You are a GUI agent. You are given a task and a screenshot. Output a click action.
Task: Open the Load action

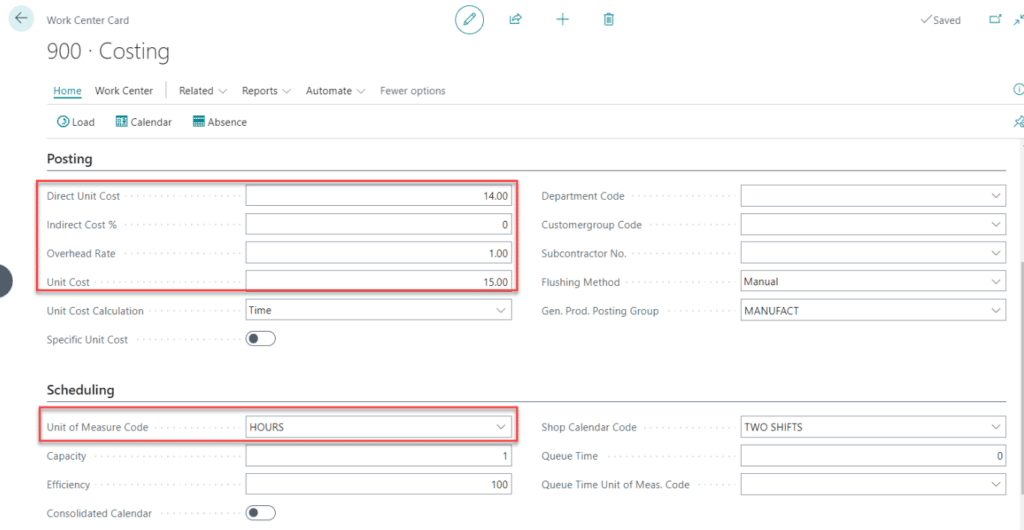pos(76,122)
